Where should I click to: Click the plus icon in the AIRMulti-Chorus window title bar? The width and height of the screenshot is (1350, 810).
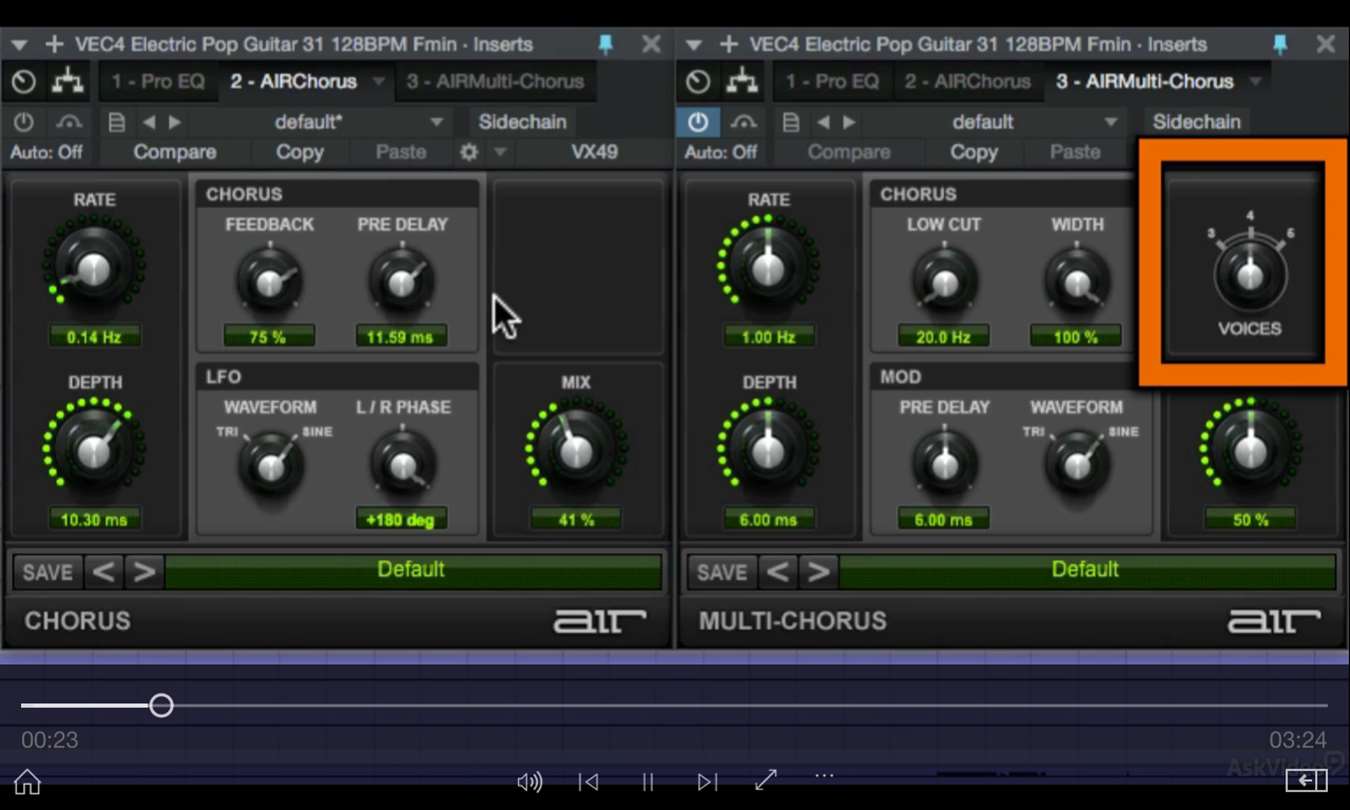click(x=729, y=45)
